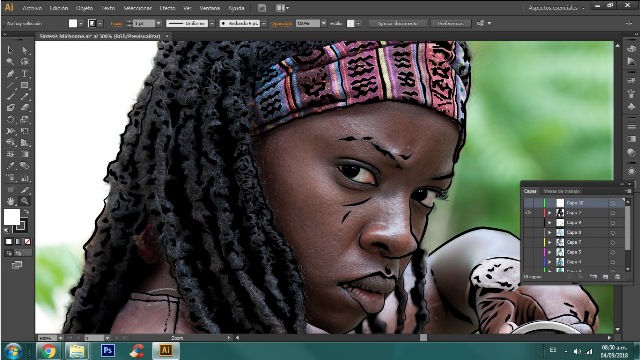The height and width of the screenshot is (360, 640).
Task: Switch to Mesas de trabajo tab
Action: 561,191
